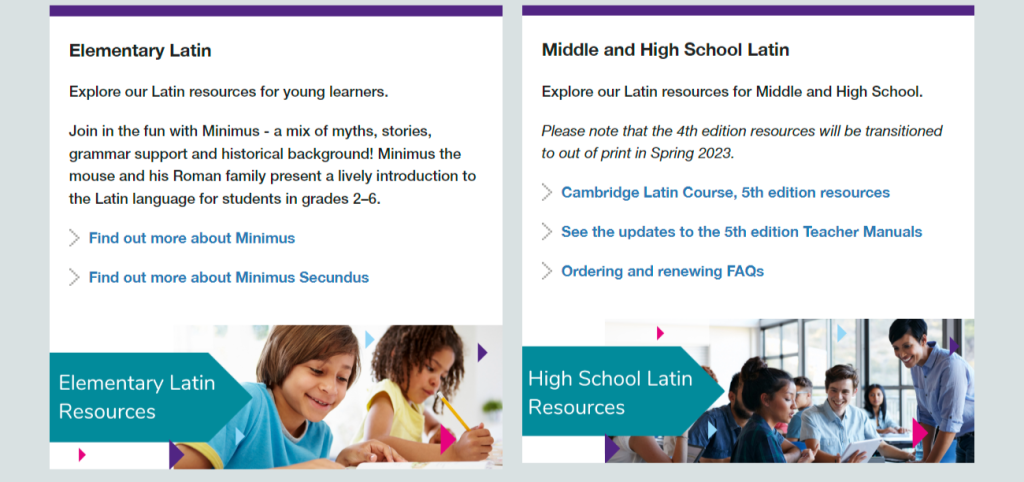Click chevron beside Minimus Secundus link
1024x482 pixels.
coord(74,277)
